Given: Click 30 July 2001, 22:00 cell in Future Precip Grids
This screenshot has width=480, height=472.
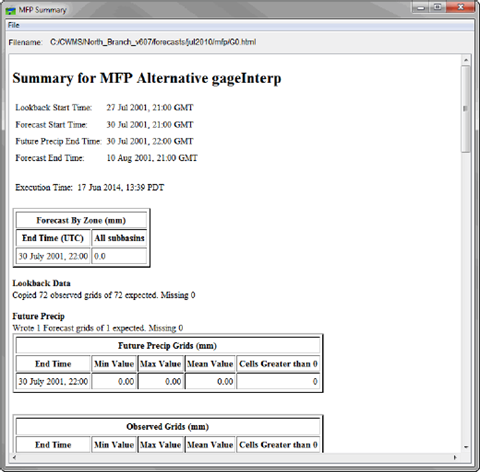Looking at the screenshot, I should [53, 381].
